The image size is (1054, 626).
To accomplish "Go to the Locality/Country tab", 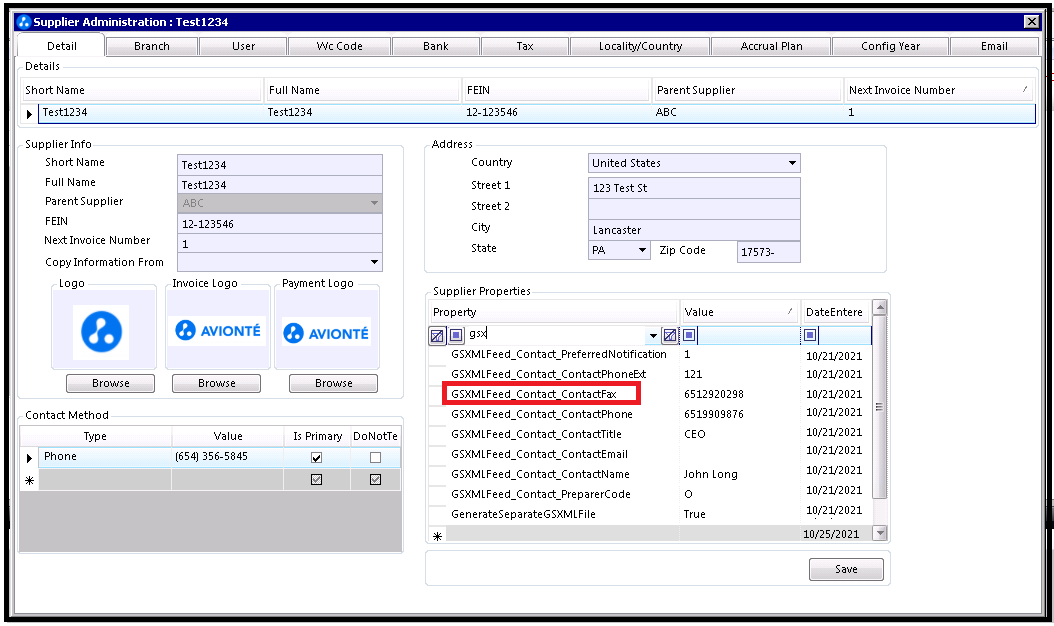I will click(640, 46).
